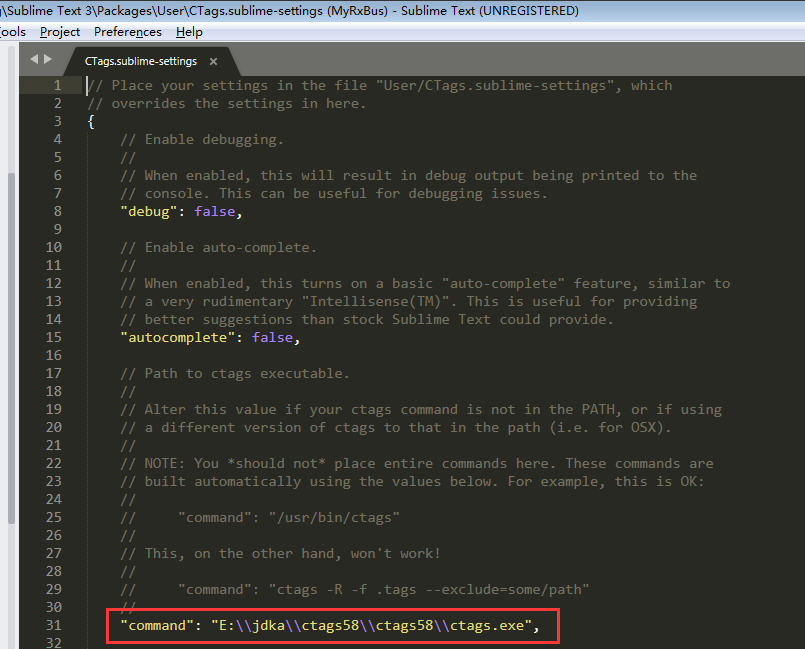The image size is (805, 649).
Task: Click the comment "// Path to ctags executable."
Action: [235, 373]
